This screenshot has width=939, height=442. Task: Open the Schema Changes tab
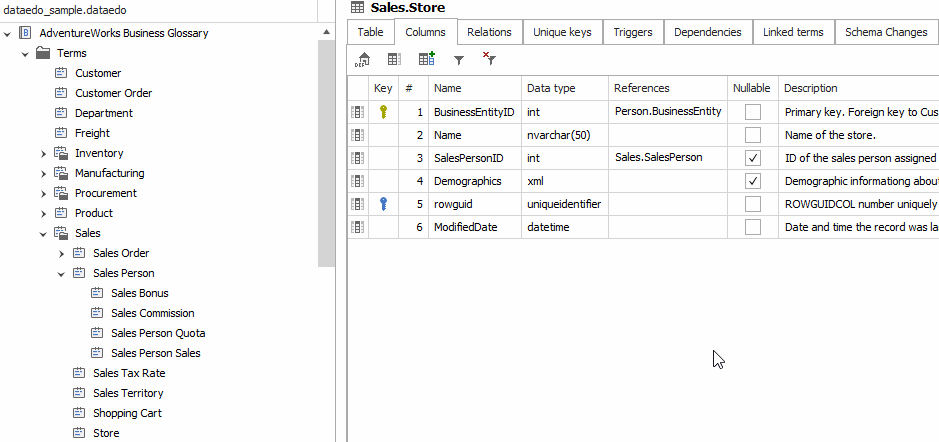[885, 32]
